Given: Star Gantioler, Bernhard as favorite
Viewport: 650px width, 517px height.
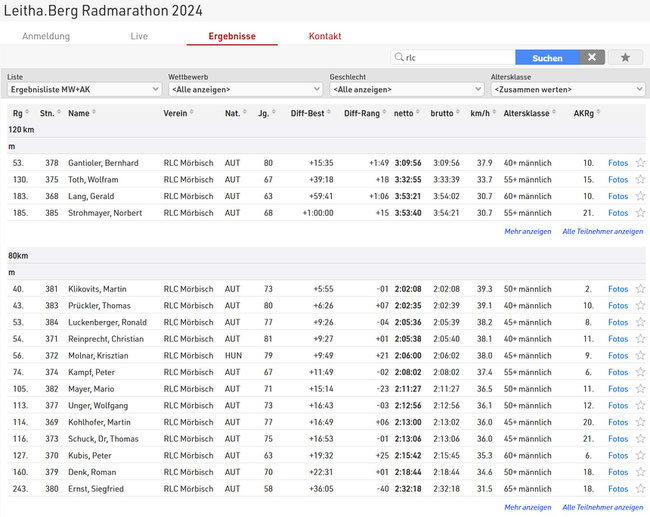Looking at the screenshot, I should pos(640,163).
